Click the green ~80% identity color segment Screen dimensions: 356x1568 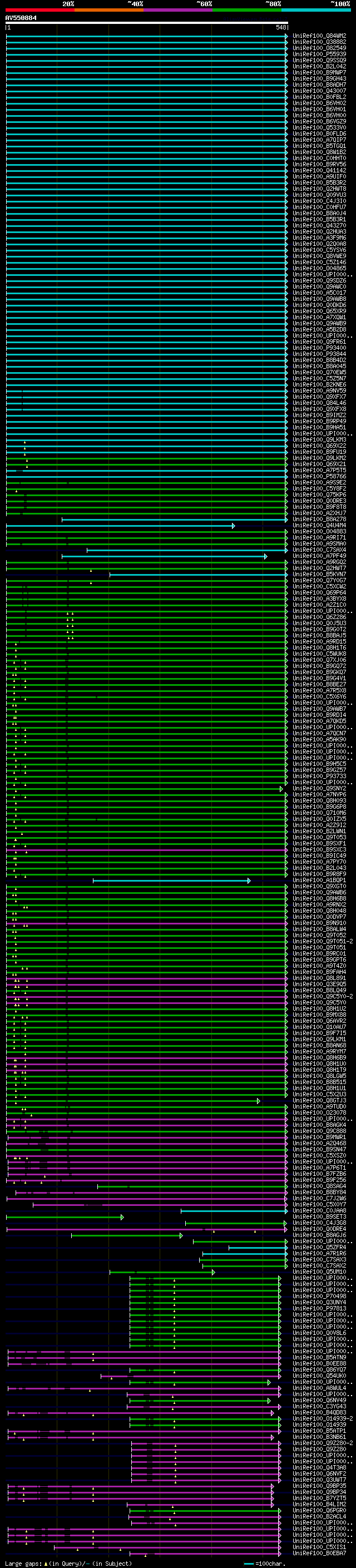(248, 11)
